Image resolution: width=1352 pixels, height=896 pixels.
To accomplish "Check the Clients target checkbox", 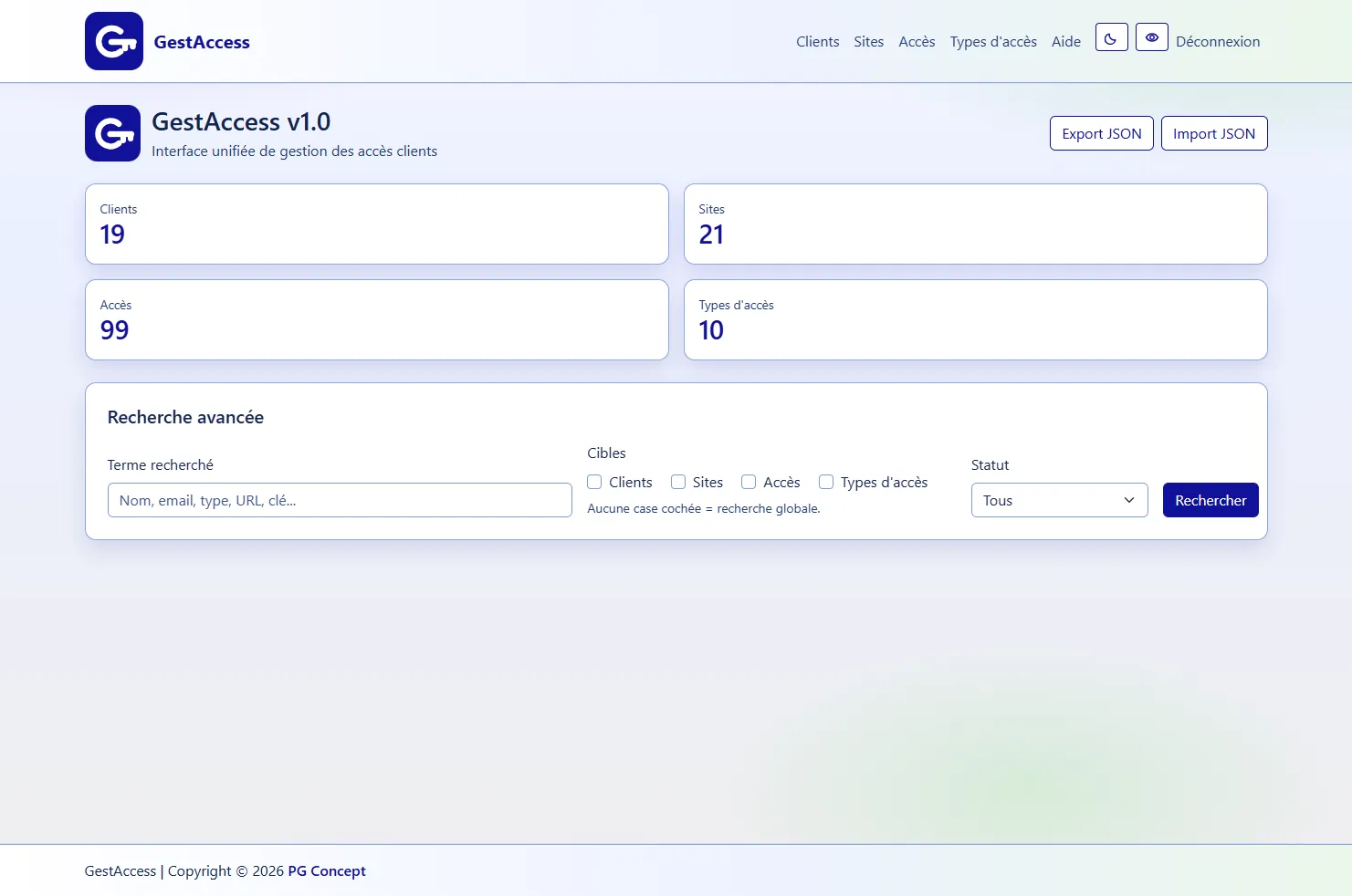I will [594, 482].
